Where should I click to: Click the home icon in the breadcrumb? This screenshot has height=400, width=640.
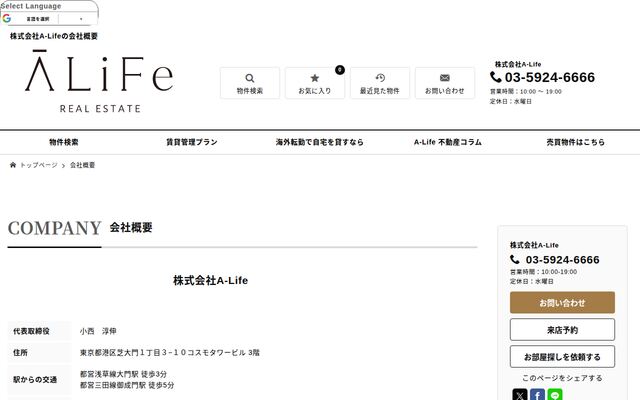(x=13, y=165)
